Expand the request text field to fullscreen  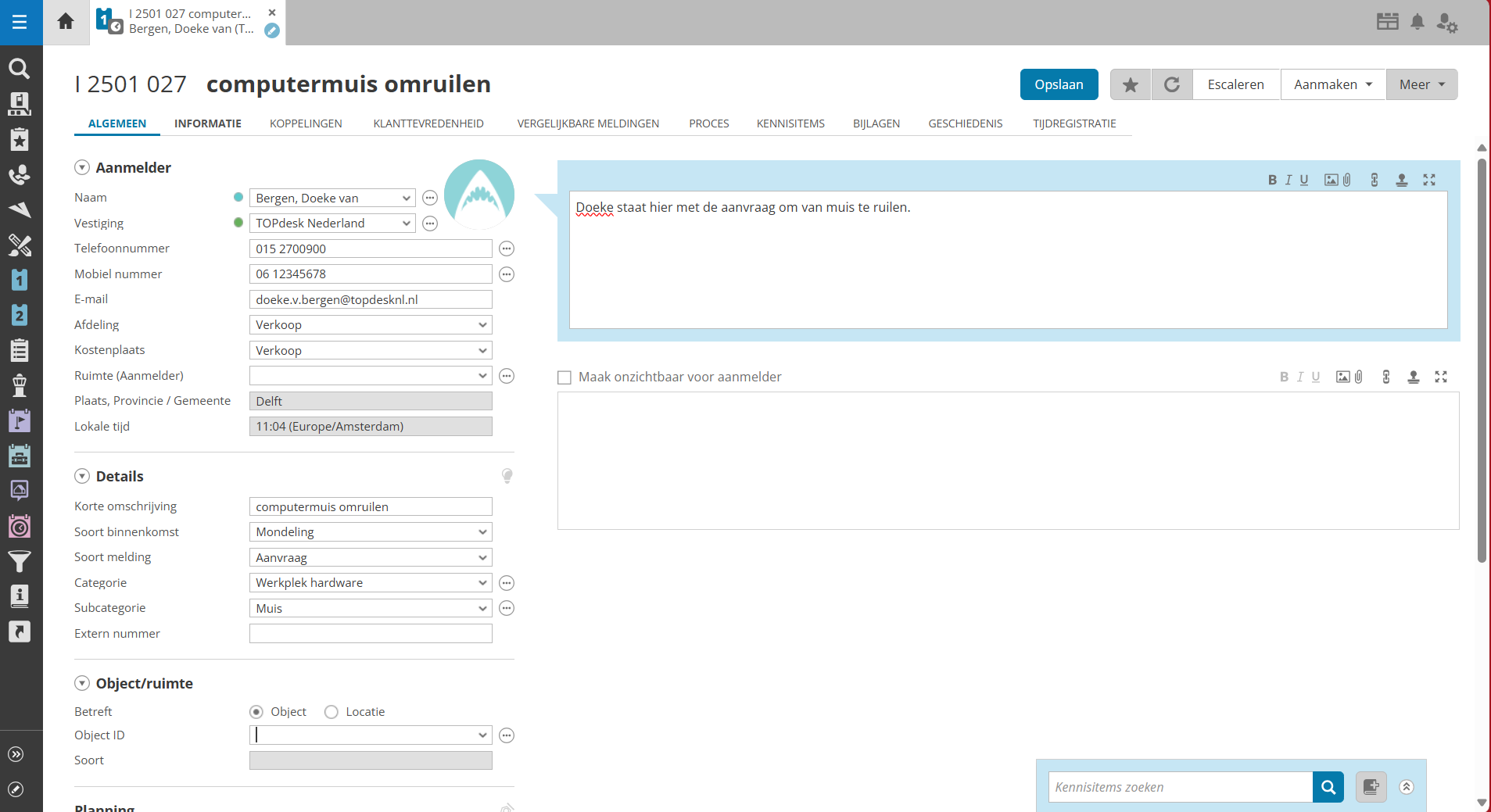tap(1429, 180)
